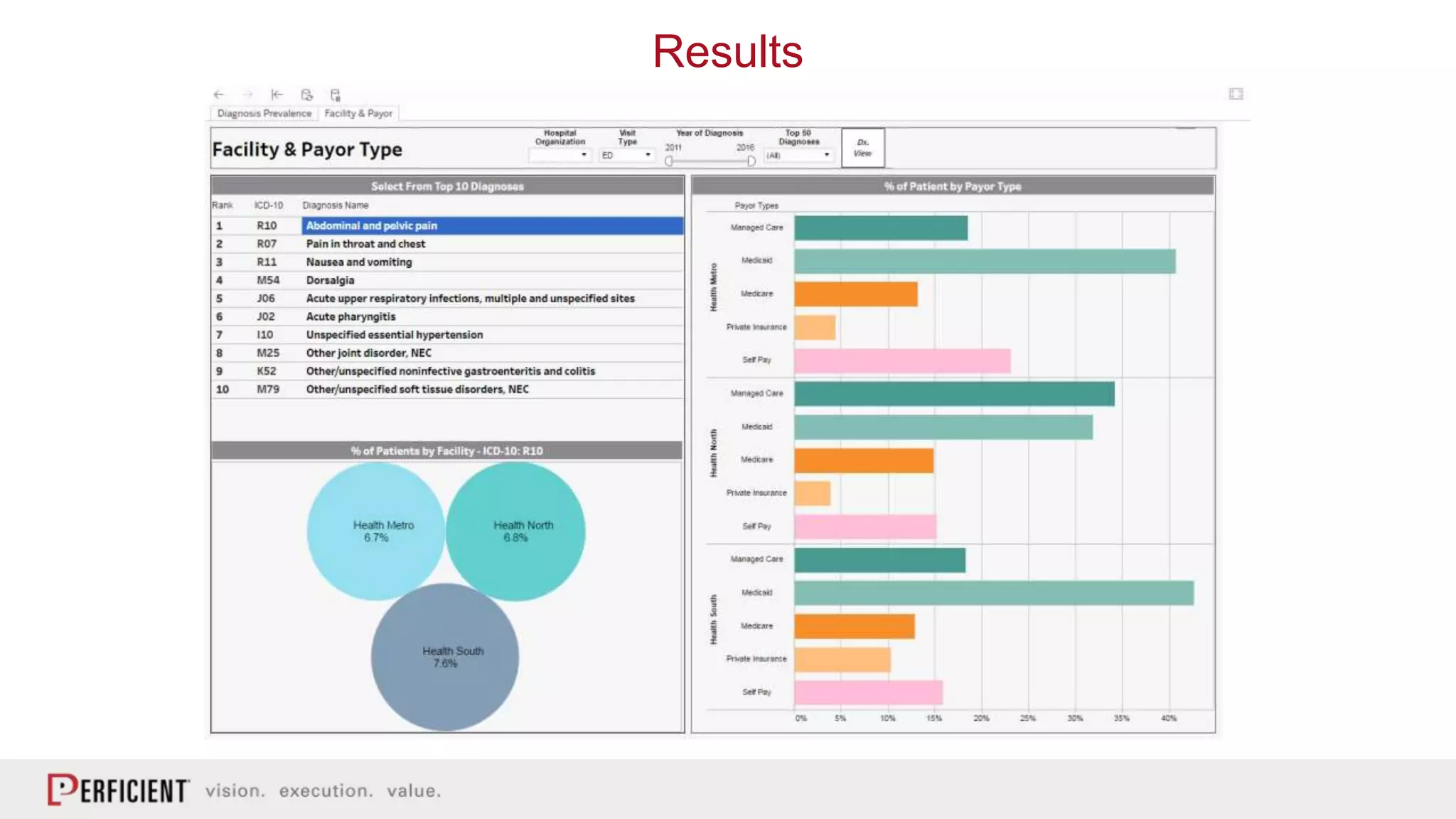
Task: Click the Health South bubble
Action: pos(445,657)
